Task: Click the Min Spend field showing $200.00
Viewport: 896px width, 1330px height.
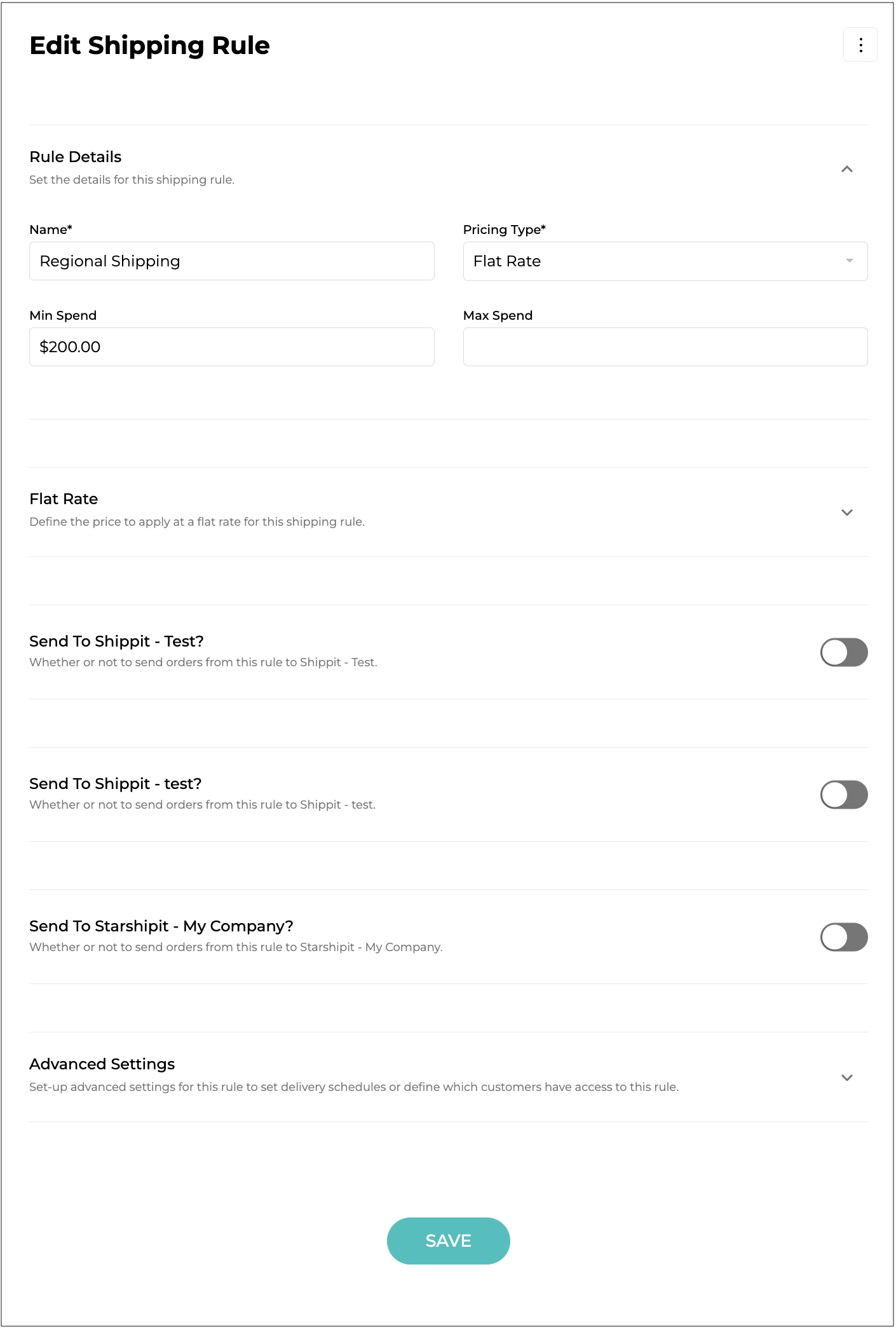Action: click(x=231, y=347)
